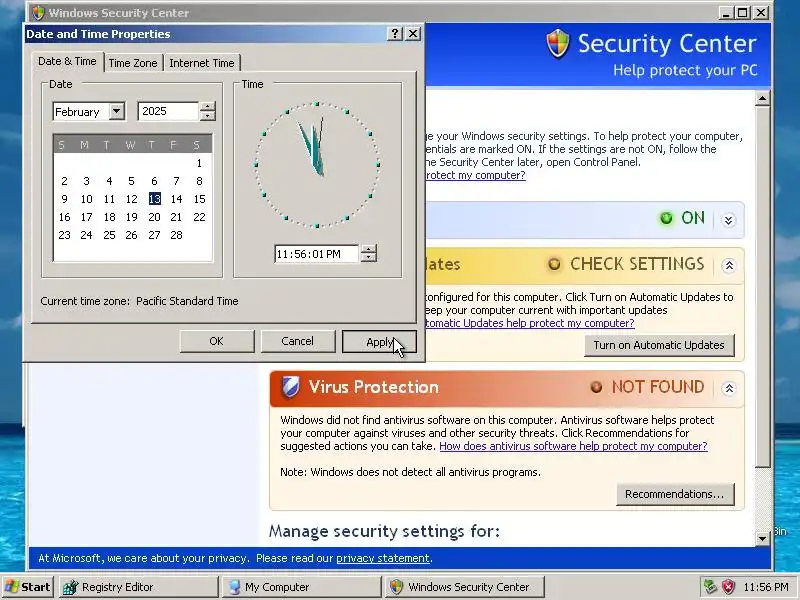Viewport: 800px width, 600px height.
Task: Collapse the CHECK SETTINGS section chevron
Action: (x=729, y=265)
